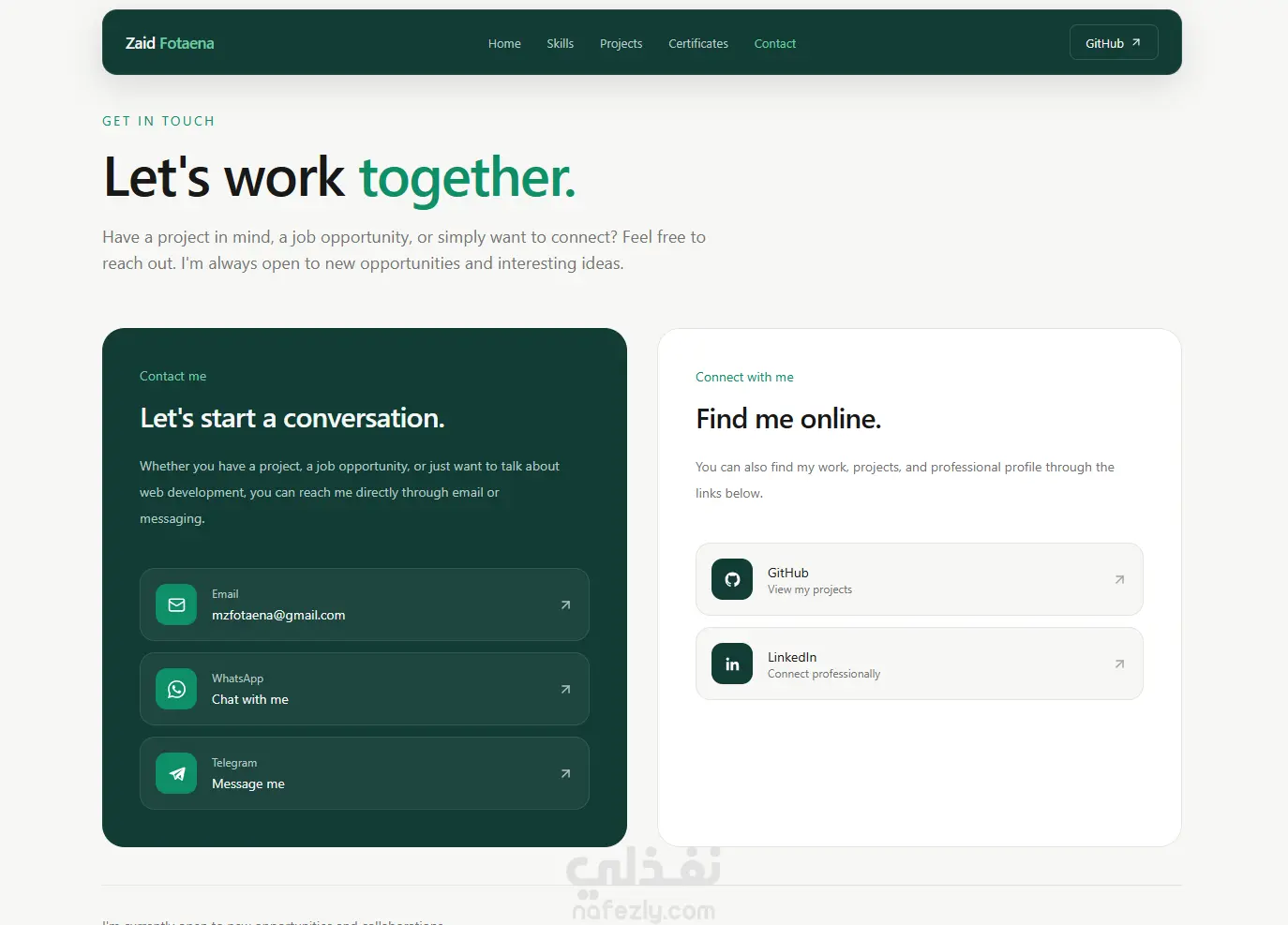Click the Telegram paper plane icon
Screen dimensions: 1288x925
point(176,773)
